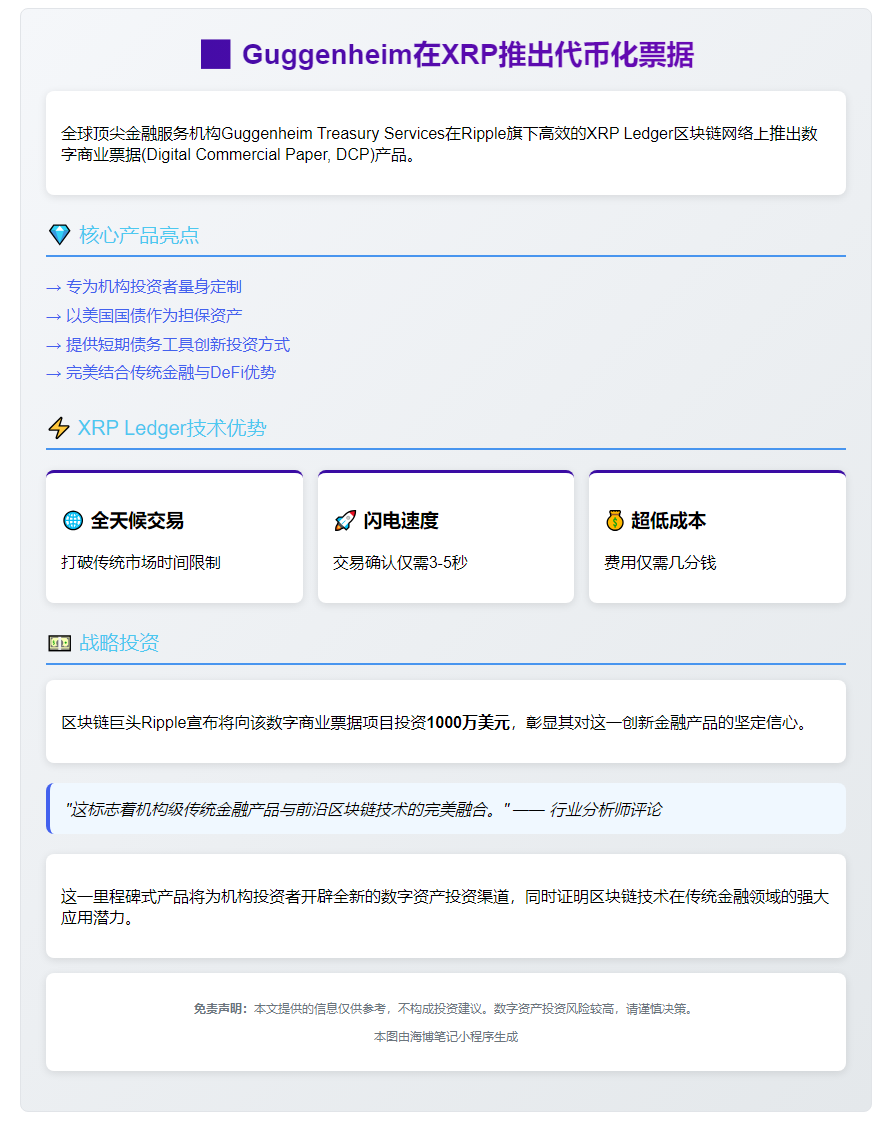Click the text 打破传统市场时间限制
The height and width of the screenshot is (1143, 892).
[x=141, y=563]
